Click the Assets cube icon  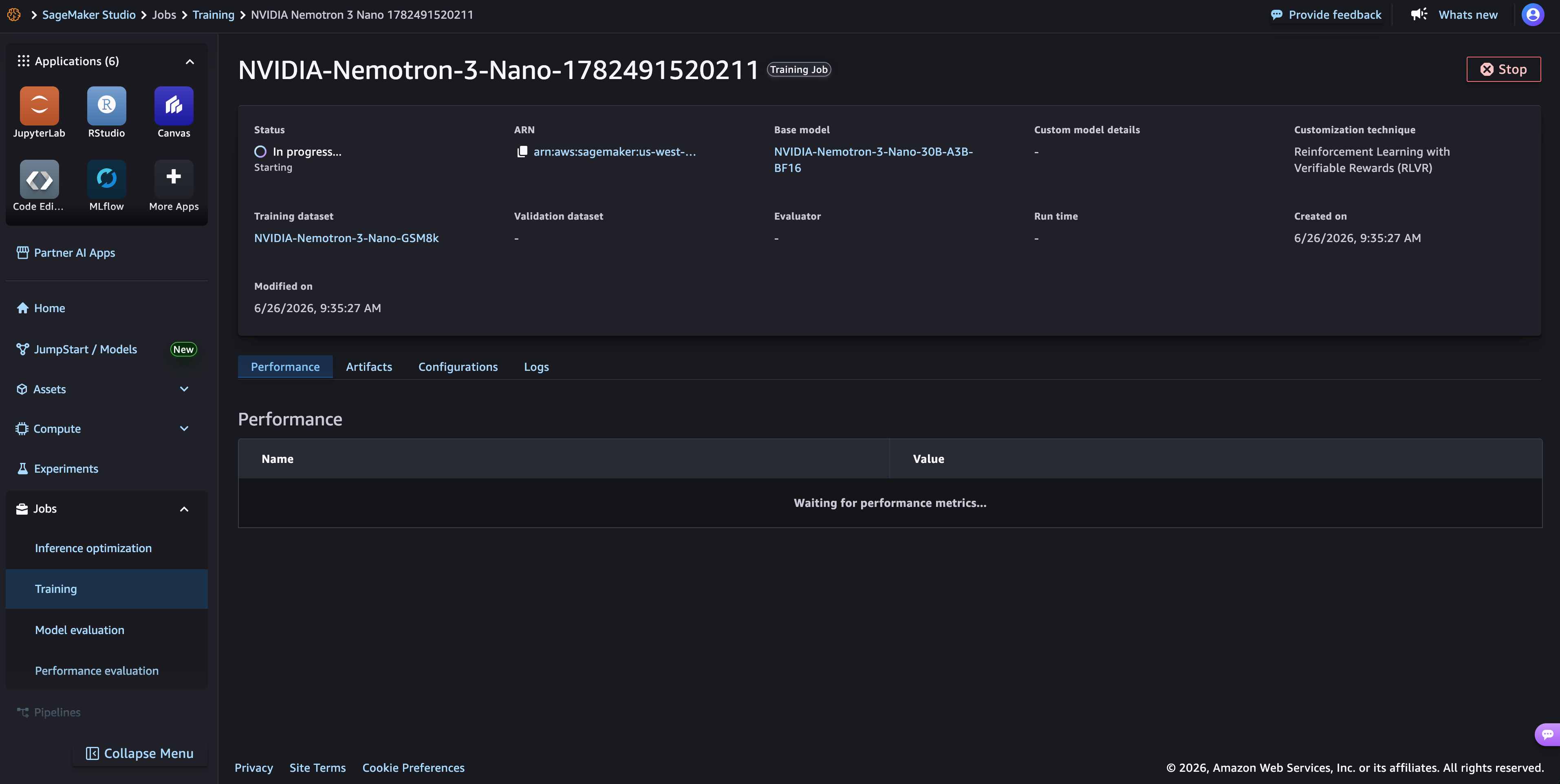pos(22,389)
